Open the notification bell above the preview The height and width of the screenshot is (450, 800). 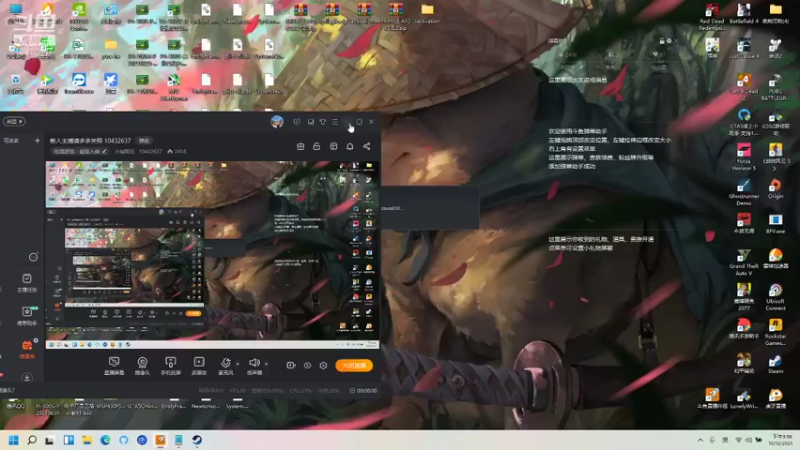click(x=350, y=146)
